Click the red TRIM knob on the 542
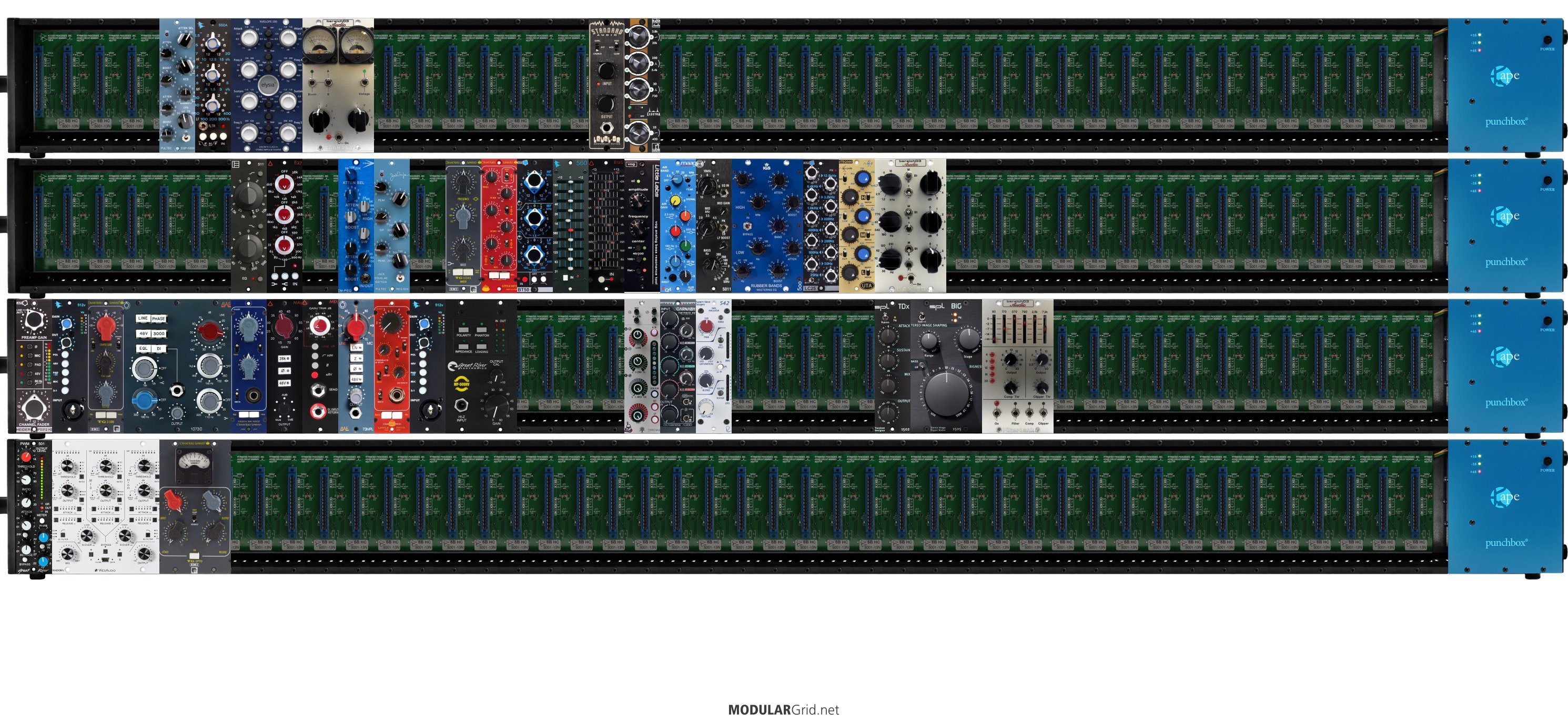 coord(706,327)
